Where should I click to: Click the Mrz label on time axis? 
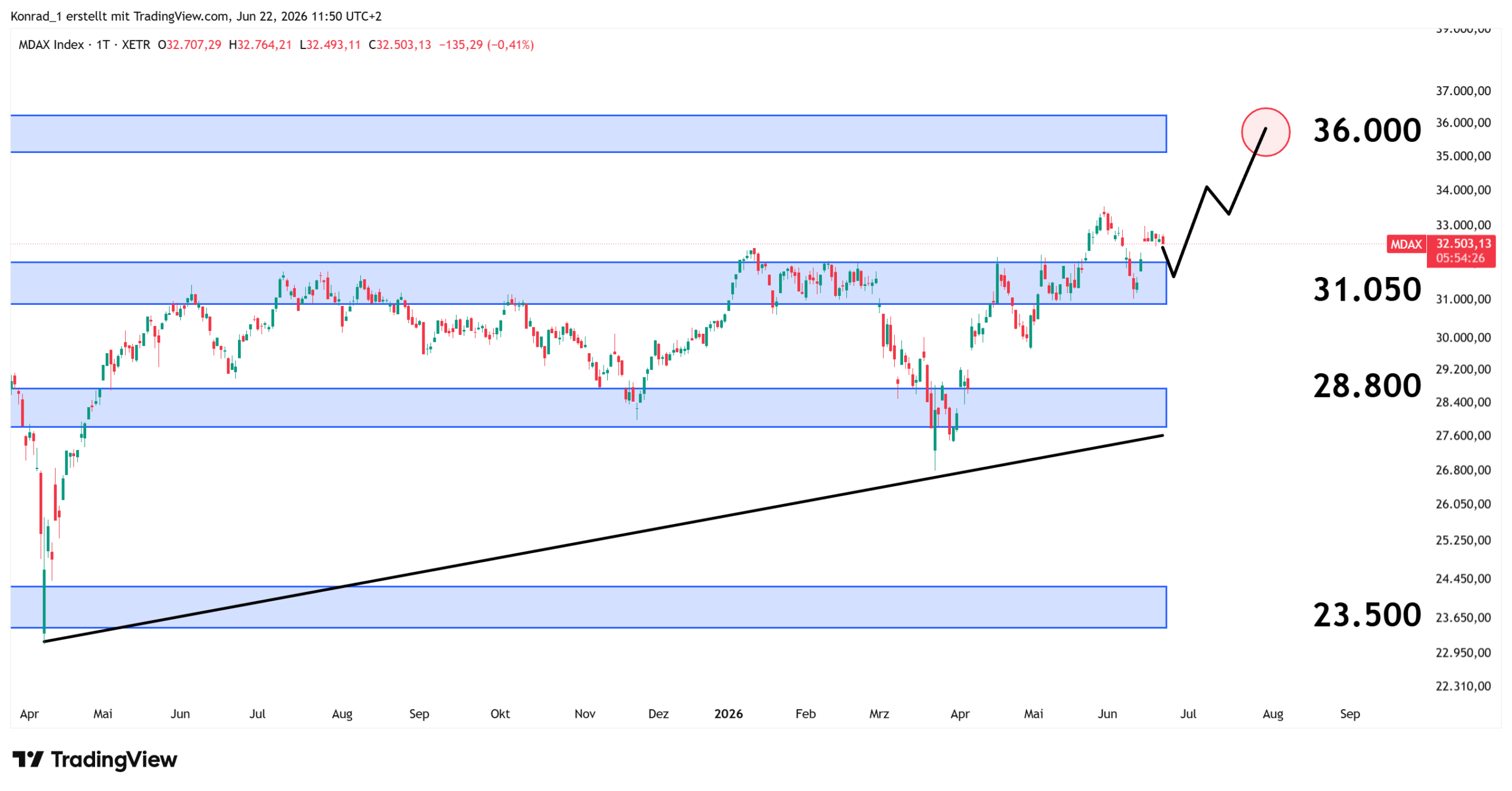pos(879,714)
